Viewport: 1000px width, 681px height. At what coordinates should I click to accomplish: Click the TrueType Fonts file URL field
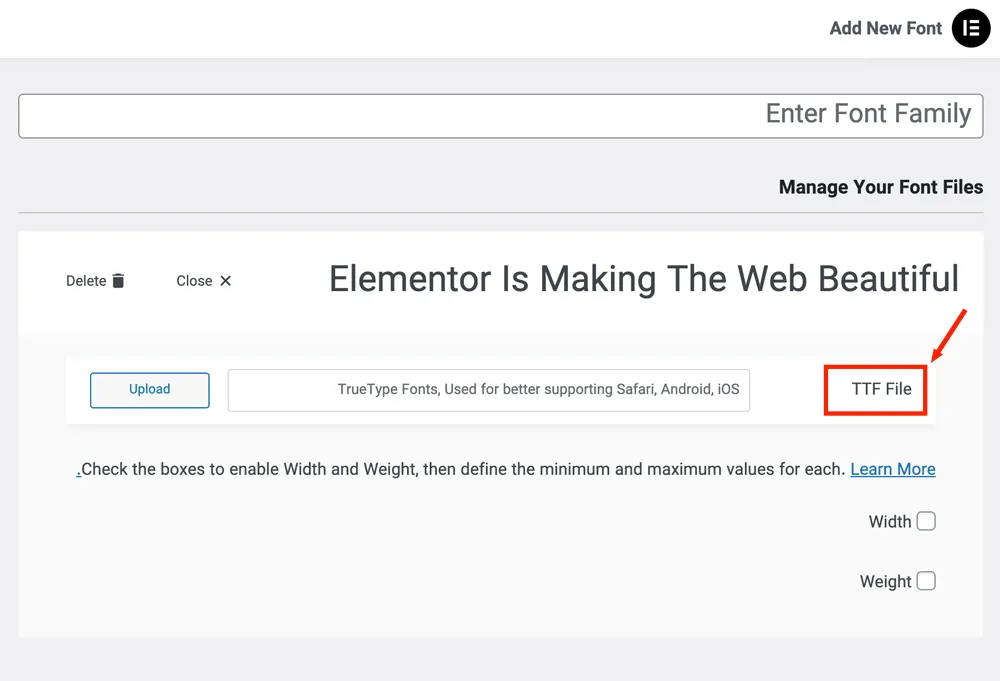click(x=488, y=389)
